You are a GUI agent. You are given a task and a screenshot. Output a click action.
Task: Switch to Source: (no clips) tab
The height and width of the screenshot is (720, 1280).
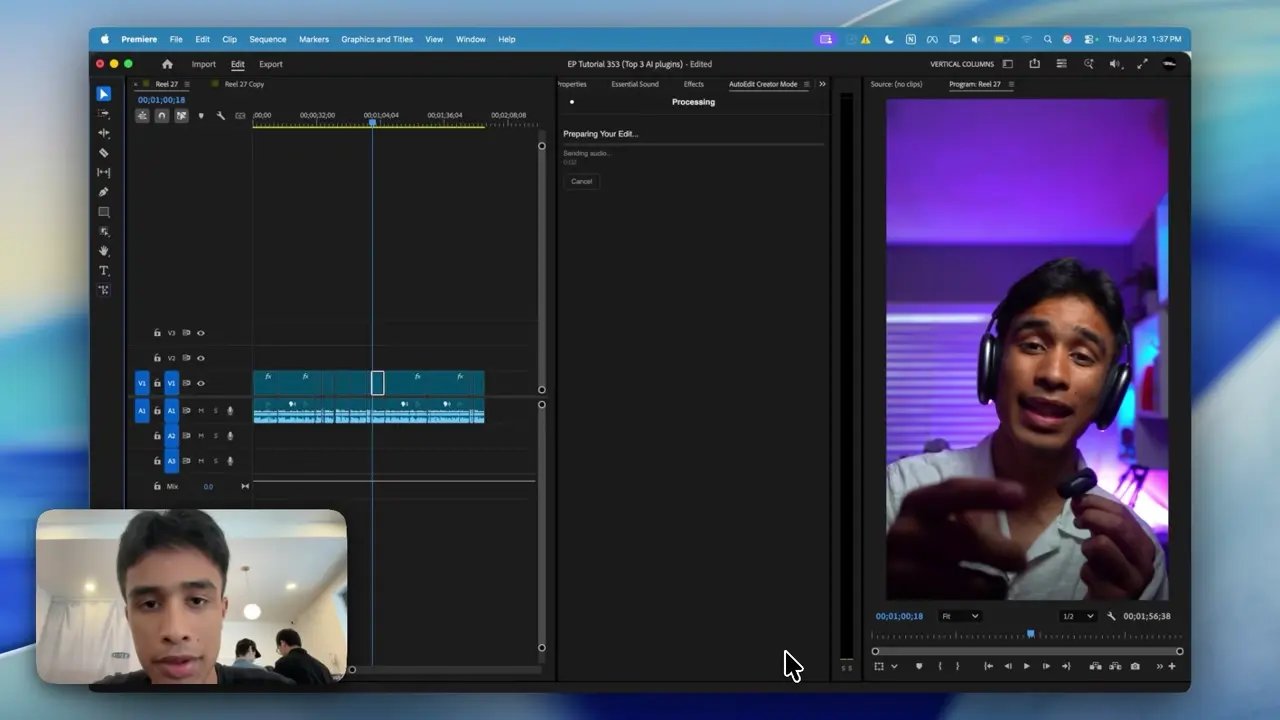896,84
